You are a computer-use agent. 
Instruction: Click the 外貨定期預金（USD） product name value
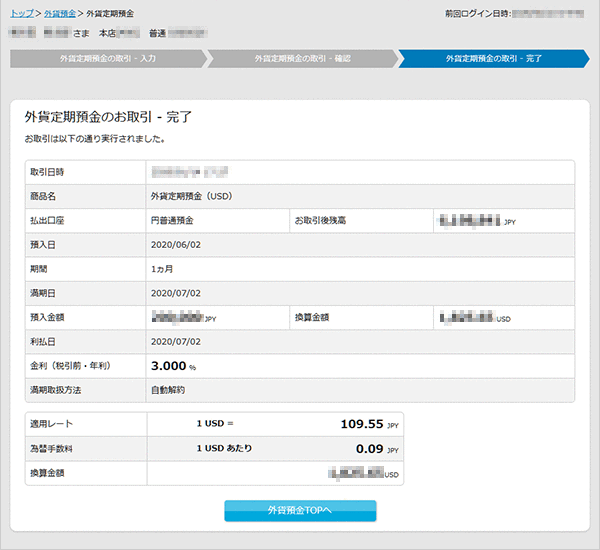click(191, 196)
